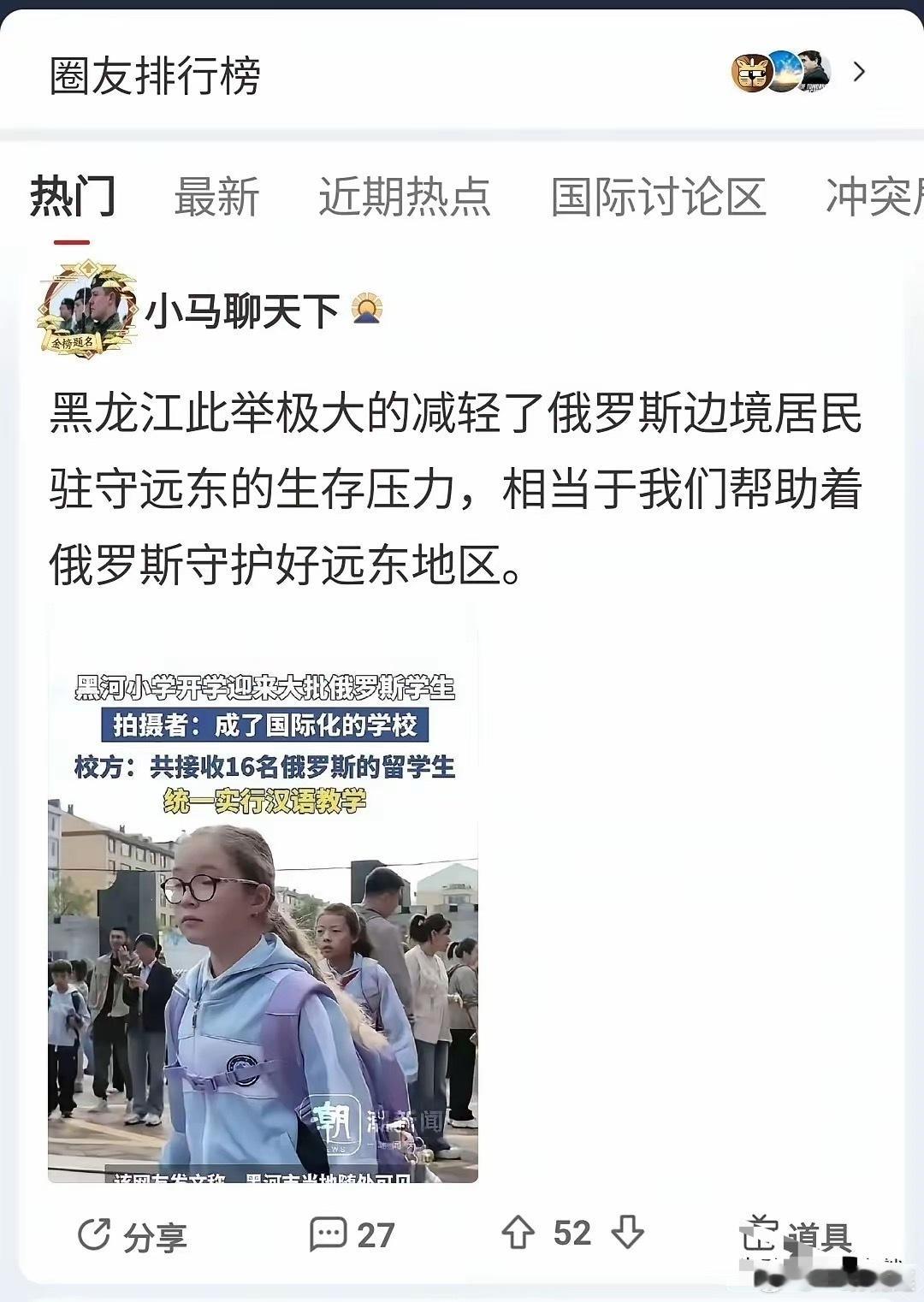The height and width of the screenshot is (1302, 924).
Task: Open the post text about 黑龙江
Action: (455, 490)
